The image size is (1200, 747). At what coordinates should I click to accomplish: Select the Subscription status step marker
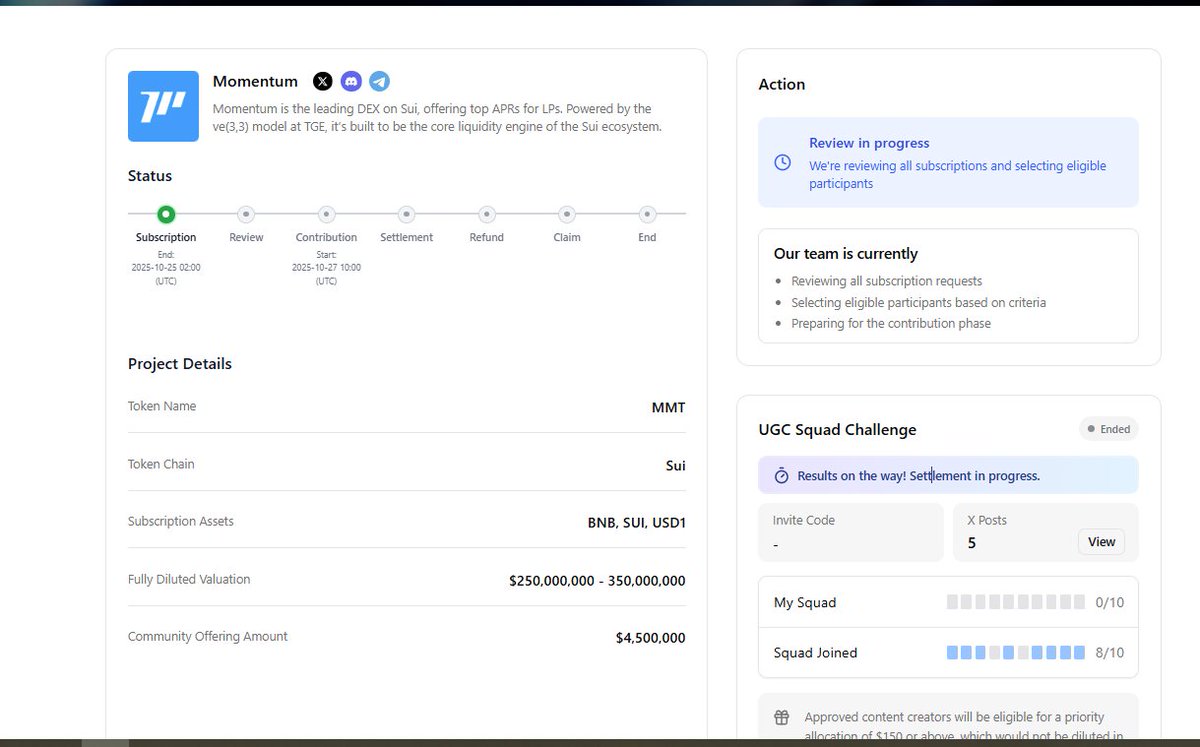point(166,214)
